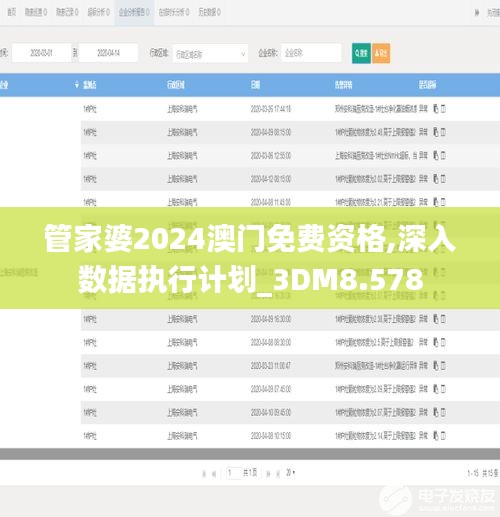Click the box icon in the 2020-03-23 11:00:47 row

point(443,366)
